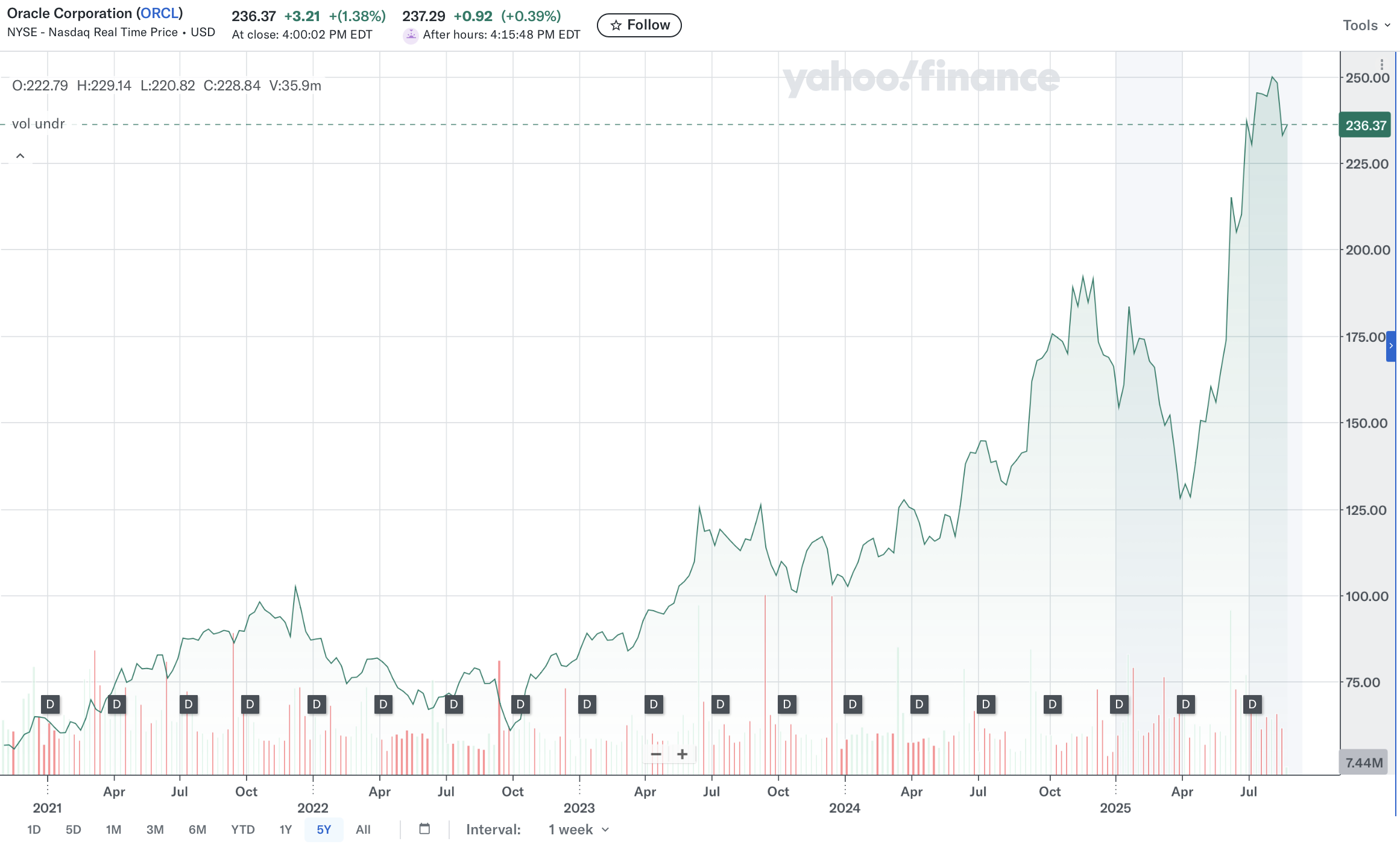
Task: Click the 2025 year label on time axis
Action: tap(1115, 808)
